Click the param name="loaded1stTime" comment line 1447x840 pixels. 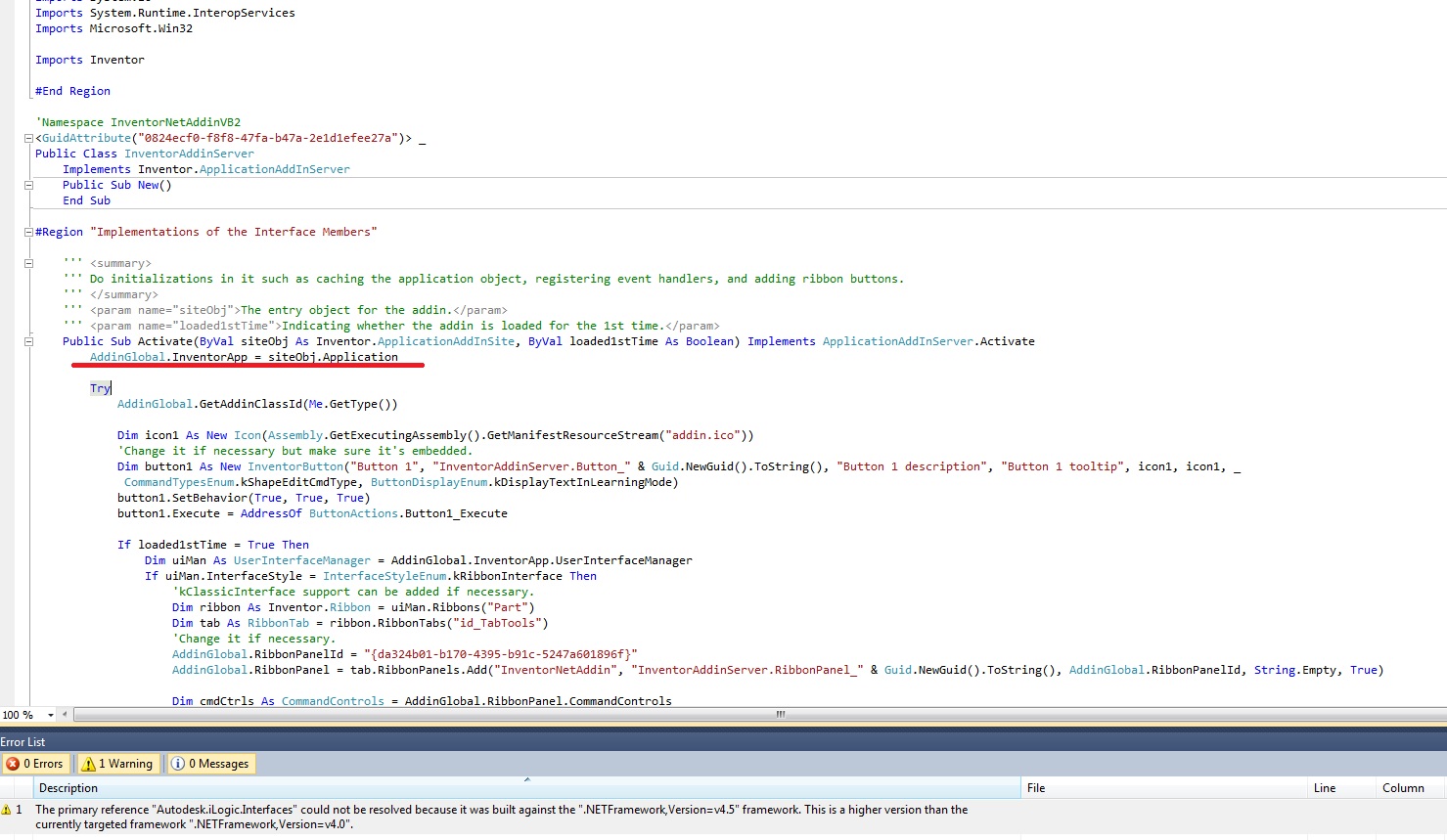[391, 326]
